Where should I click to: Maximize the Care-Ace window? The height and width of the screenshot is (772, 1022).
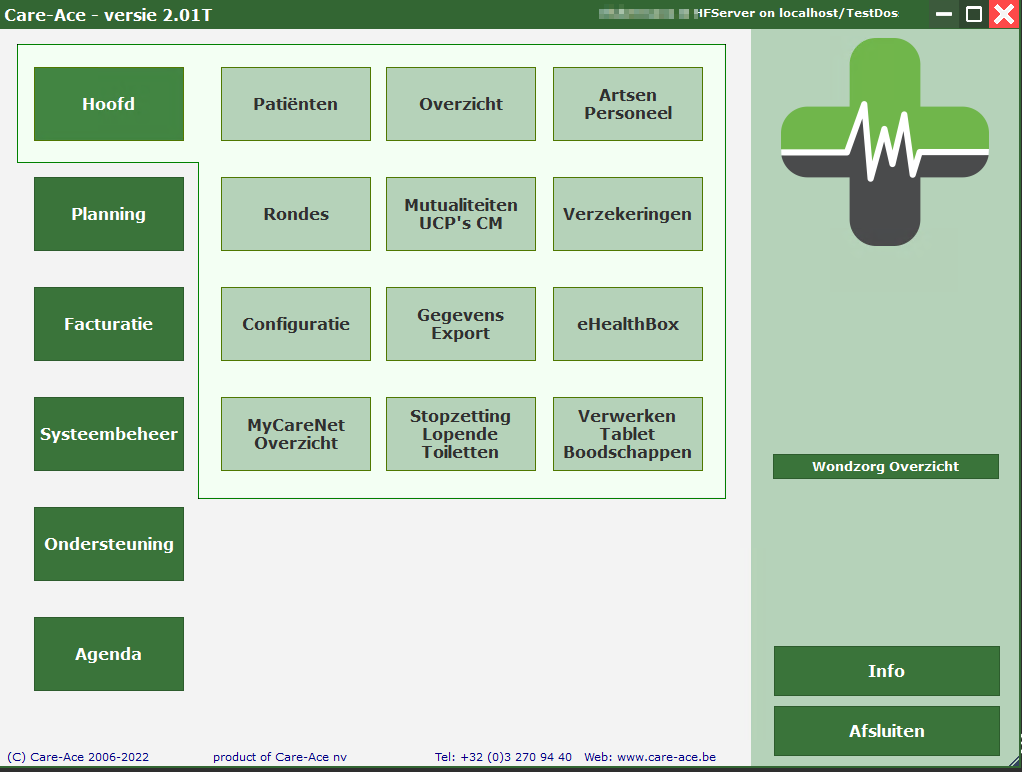coord(973,14)
